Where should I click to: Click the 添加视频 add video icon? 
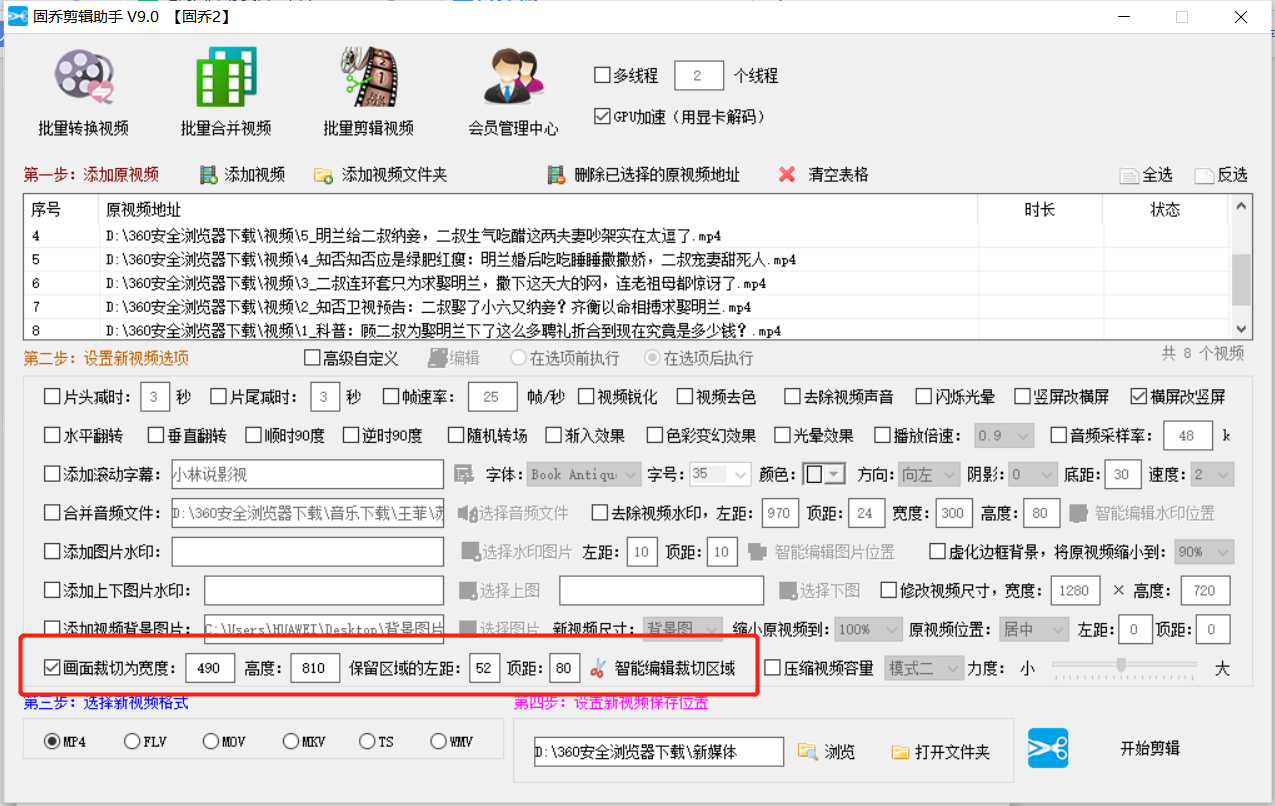[x=209, y=175]
